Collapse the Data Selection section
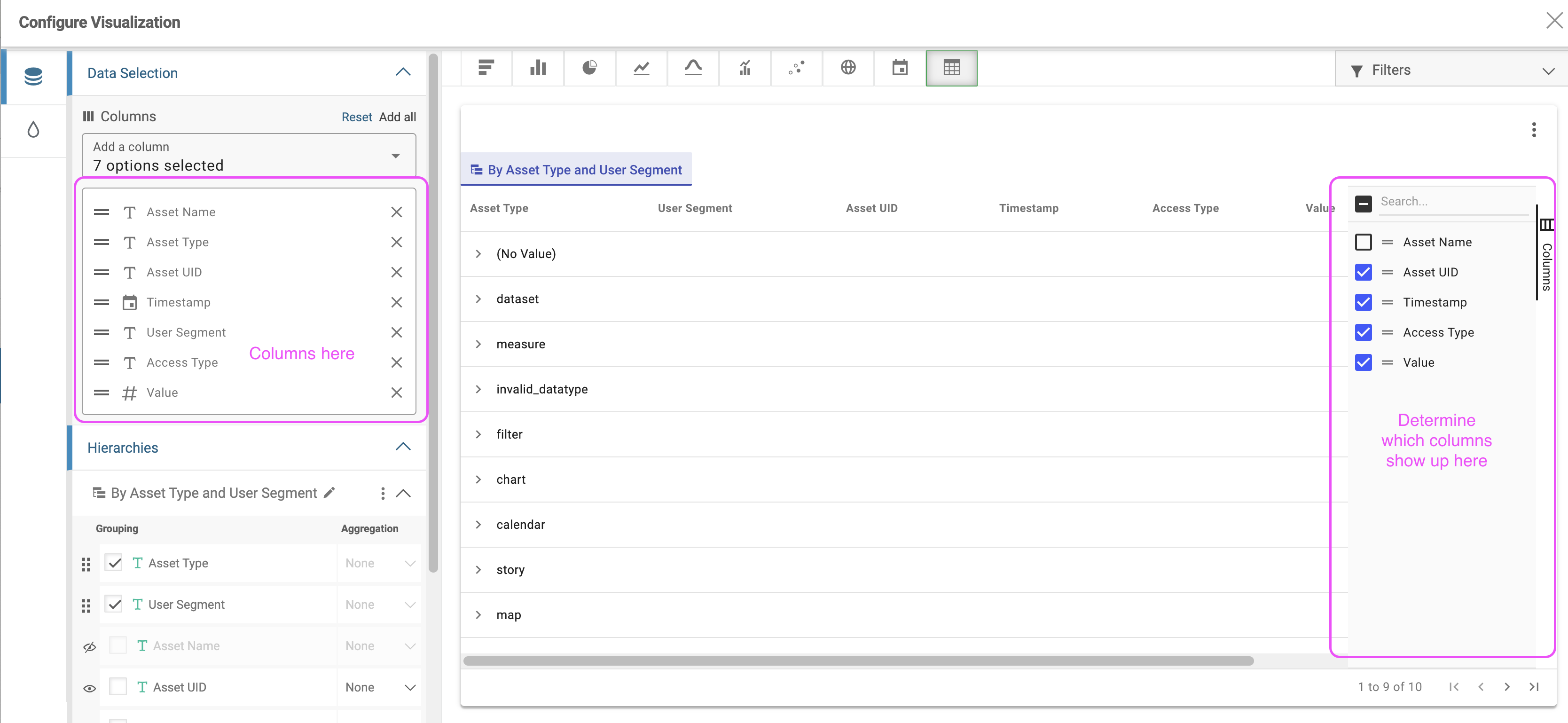Screen dimensions: 1568x723 403,72
